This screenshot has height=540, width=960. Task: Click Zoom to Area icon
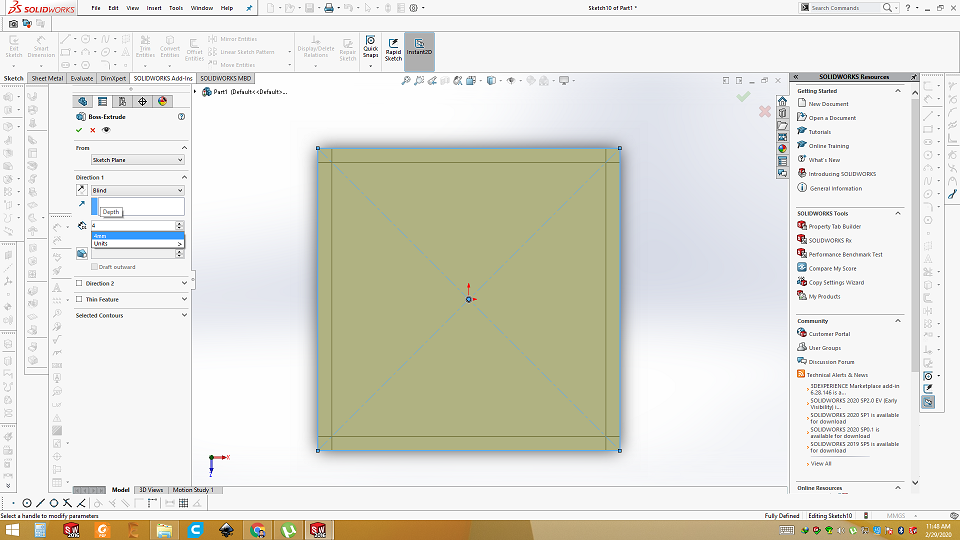419,80
